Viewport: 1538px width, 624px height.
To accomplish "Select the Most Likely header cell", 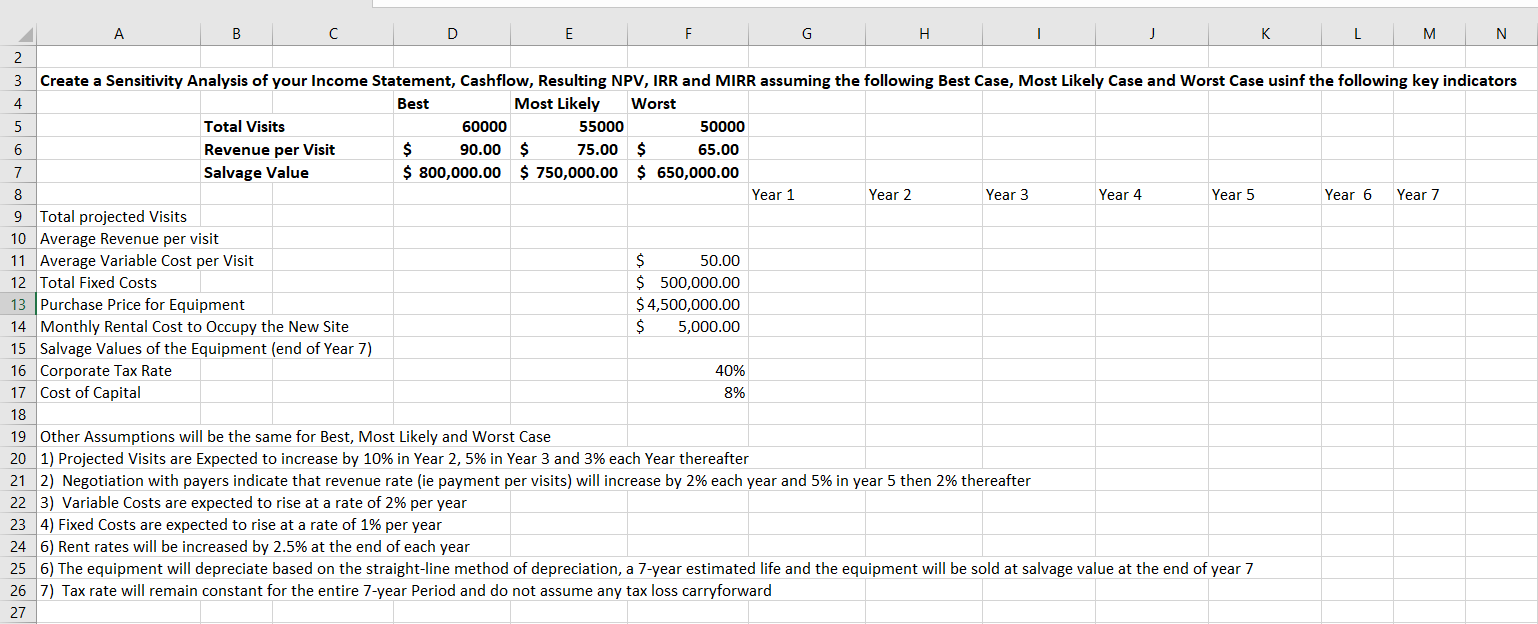I will pyautogui.click(x=568, y=103).
